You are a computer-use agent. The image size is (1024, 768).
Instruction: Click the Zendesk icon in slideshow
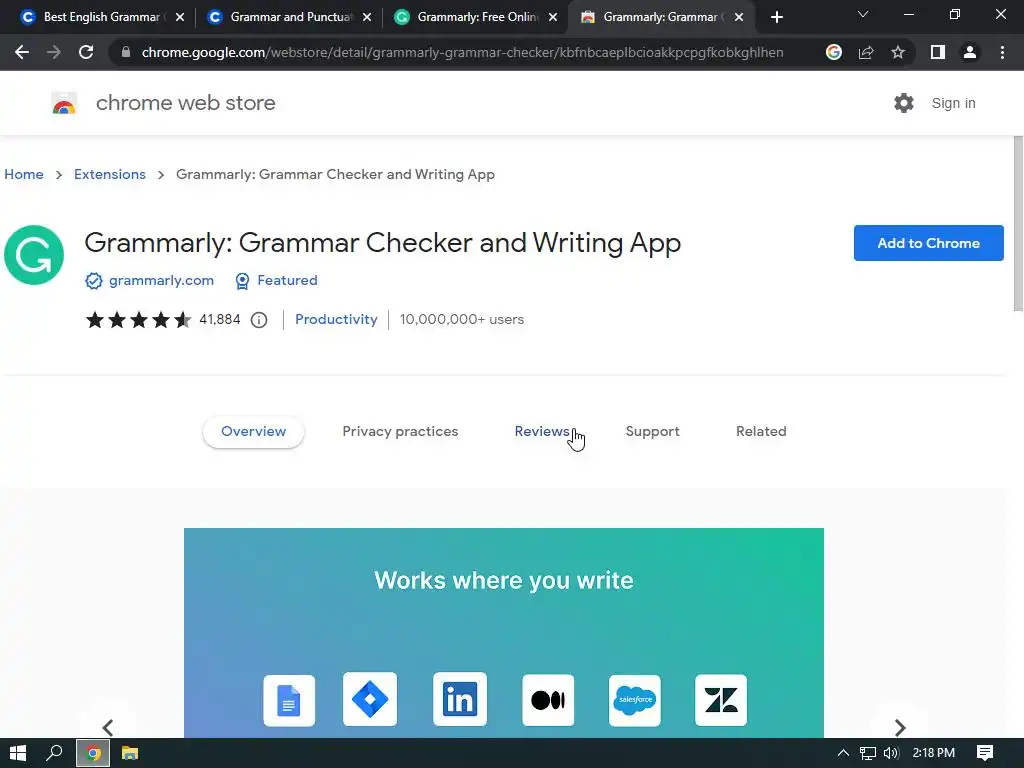pos(721,700)
